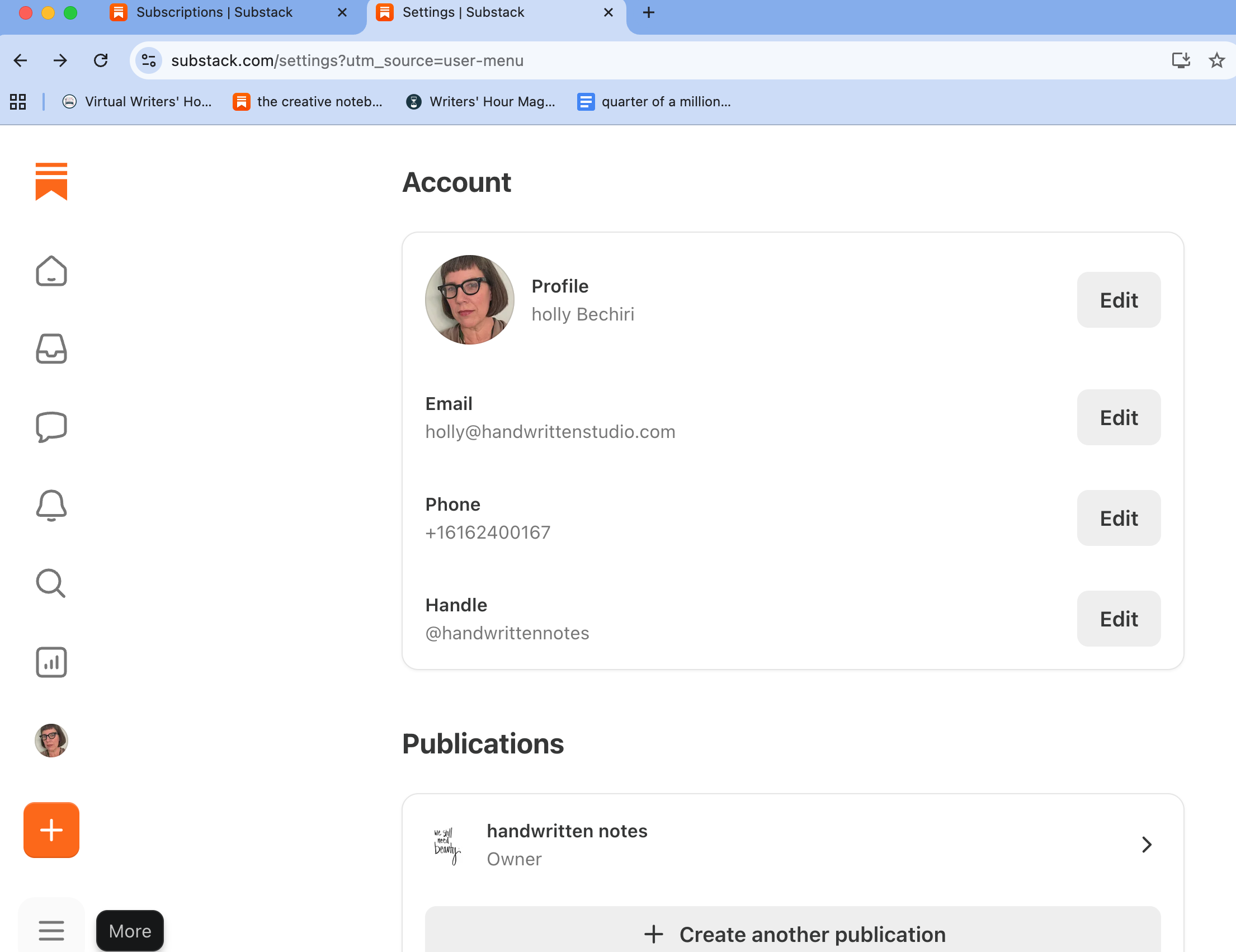The height and width of the screenshot is (952, 1236).
Task: Click the orange Create plus button
Action: tap(51, 829)
